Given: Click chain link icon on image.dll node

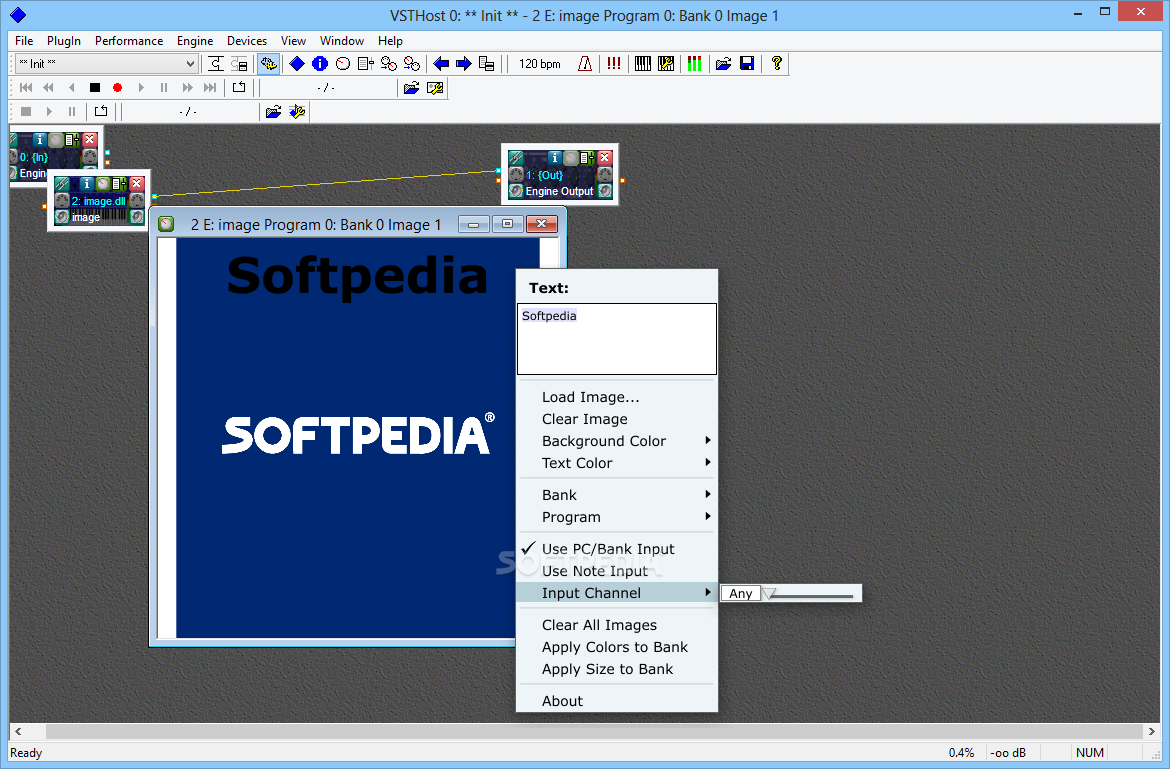Looking at the screenshot, I should click(61, 183).
